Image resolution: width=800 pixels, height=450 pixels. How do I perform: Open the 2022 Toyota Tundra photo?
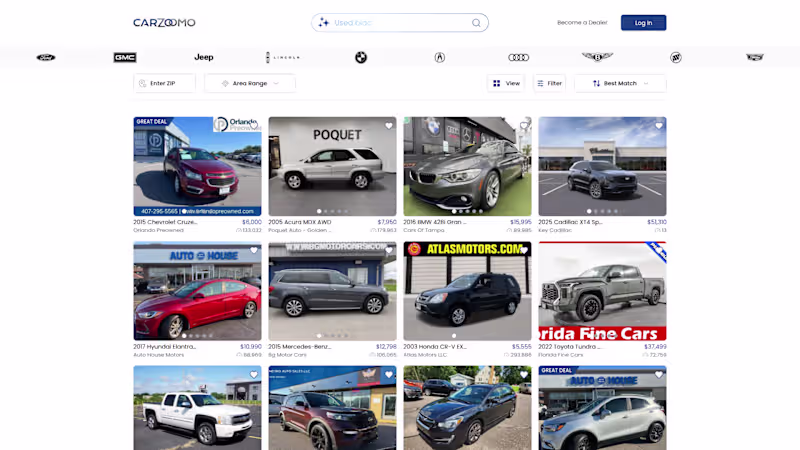(602, 291)
